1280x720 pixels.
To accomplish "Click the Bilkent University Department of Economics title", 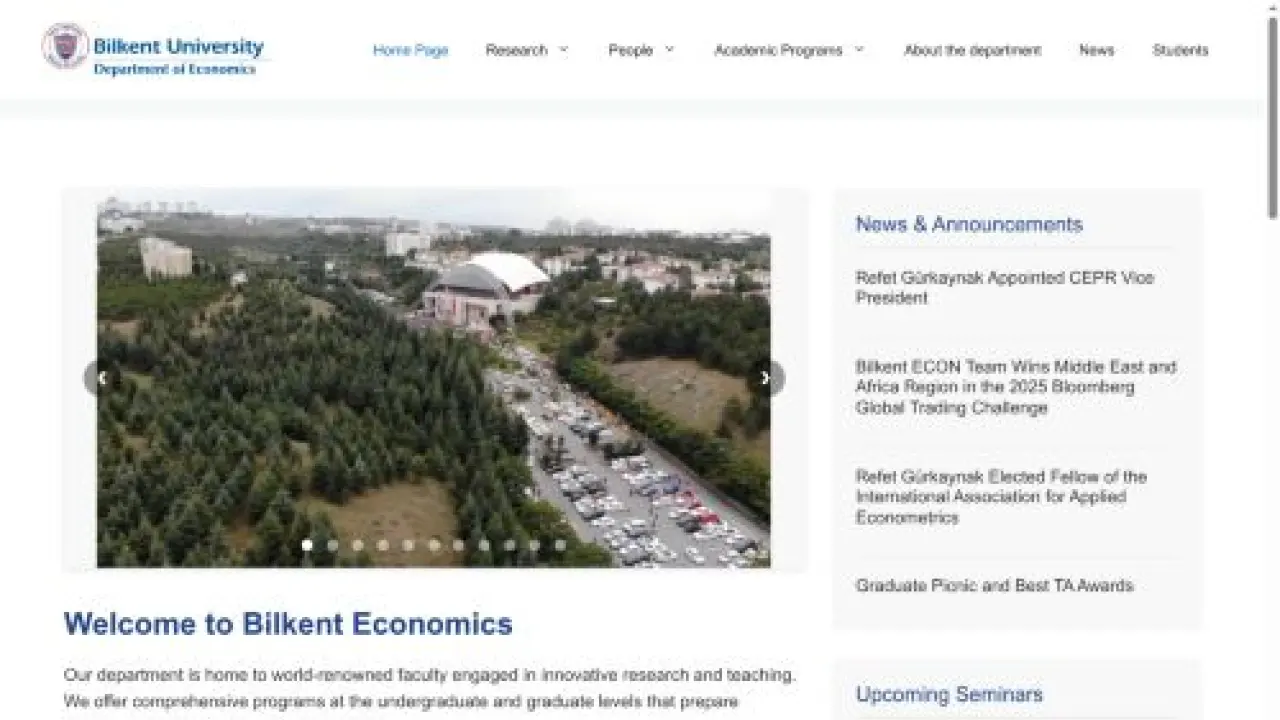I will click(178, 56).
